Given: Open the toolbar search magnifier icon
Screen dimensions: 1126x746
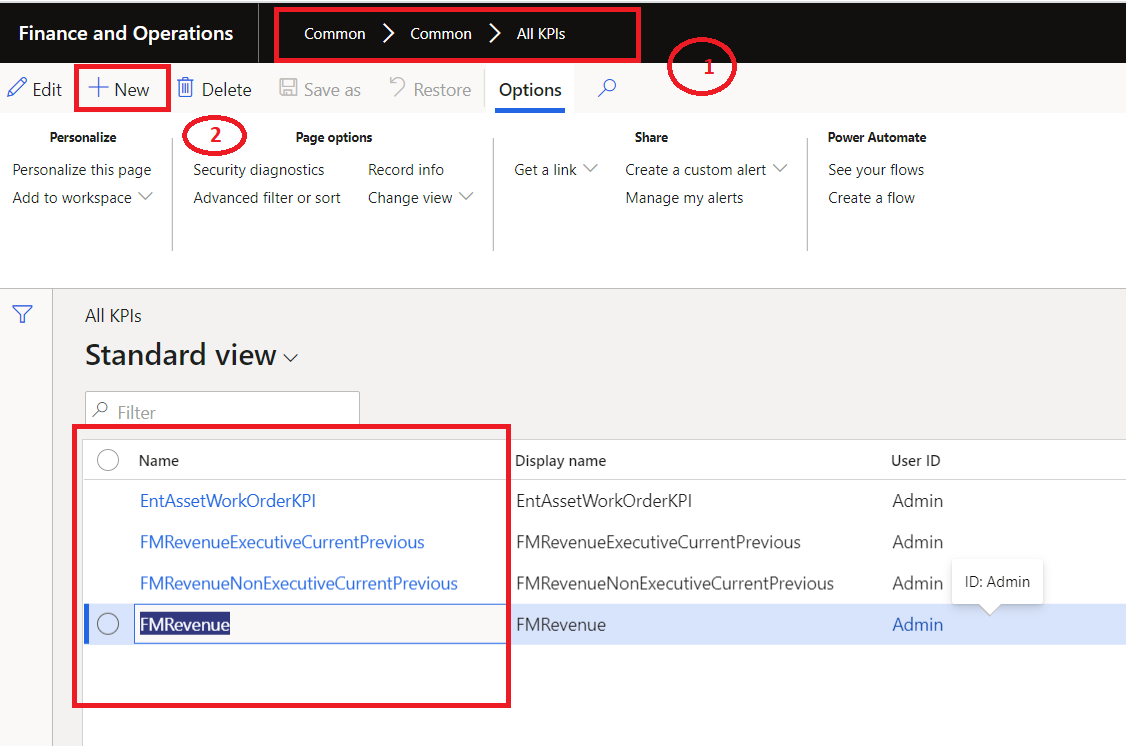Looking at the screenshot, I should click(606, 88).
